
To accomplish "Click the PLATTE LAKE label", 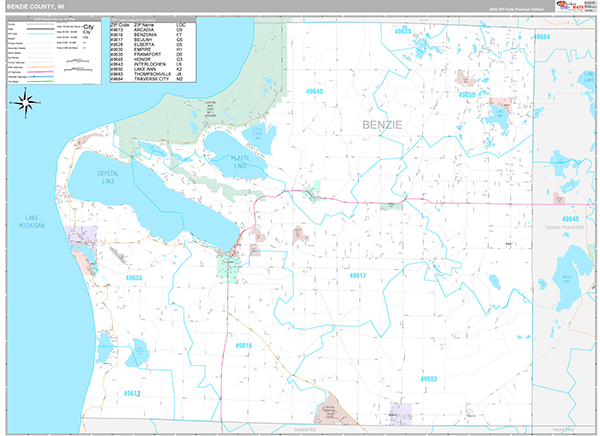I will click(x=240, y=162).
